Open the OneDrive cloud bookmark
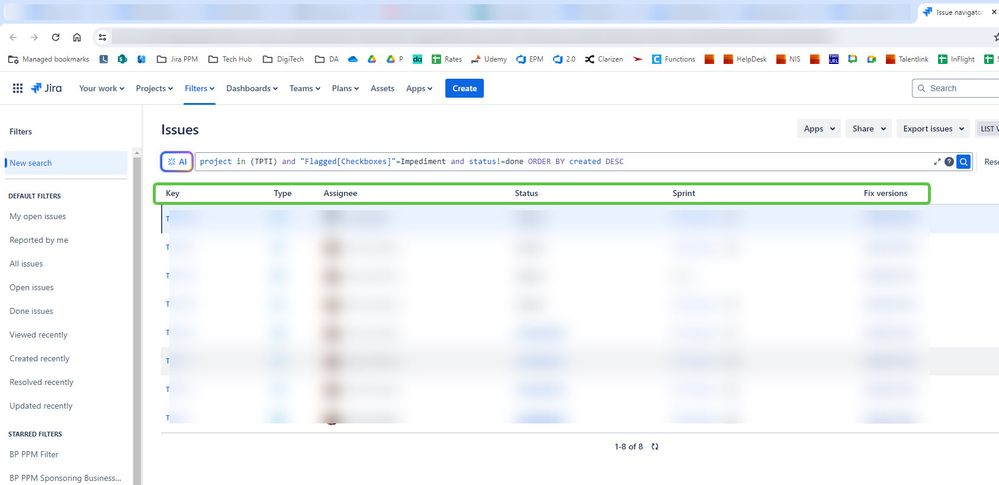Viewport: 999px width, 485px height. [353, 59]
